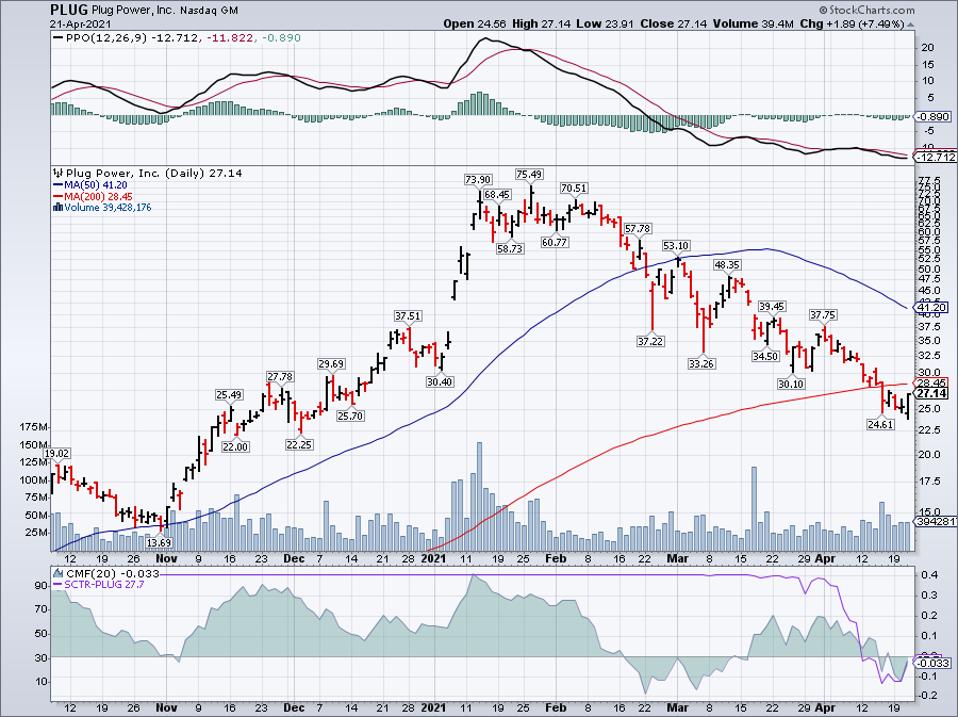Click the 48.35 price label

pyautogui.click(x=727, y=265)
